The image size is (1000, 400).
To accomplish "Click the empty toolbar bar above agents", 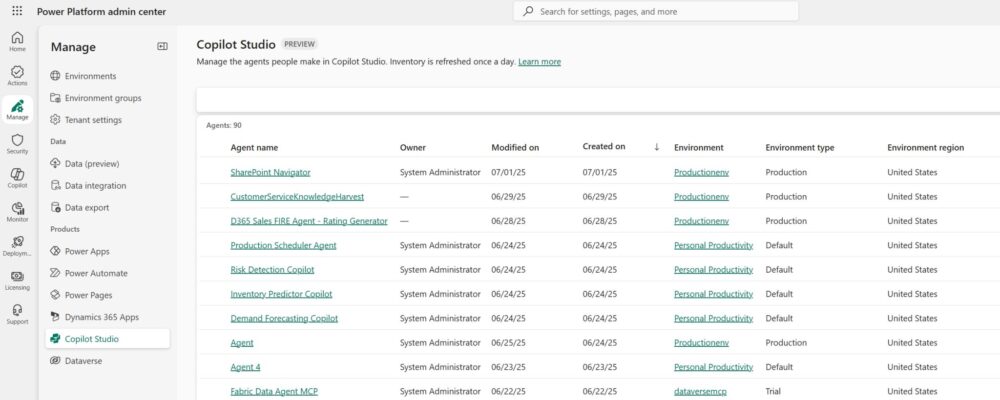I will tap(598, 100).
